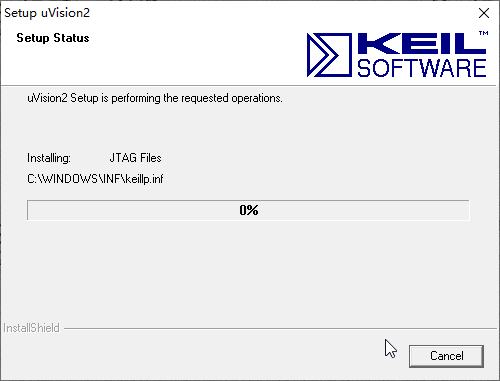The height and width of the screenshot is (381, 500).
Task: Click the Setup uVision2 title bar text
Action: click(47, 13)
